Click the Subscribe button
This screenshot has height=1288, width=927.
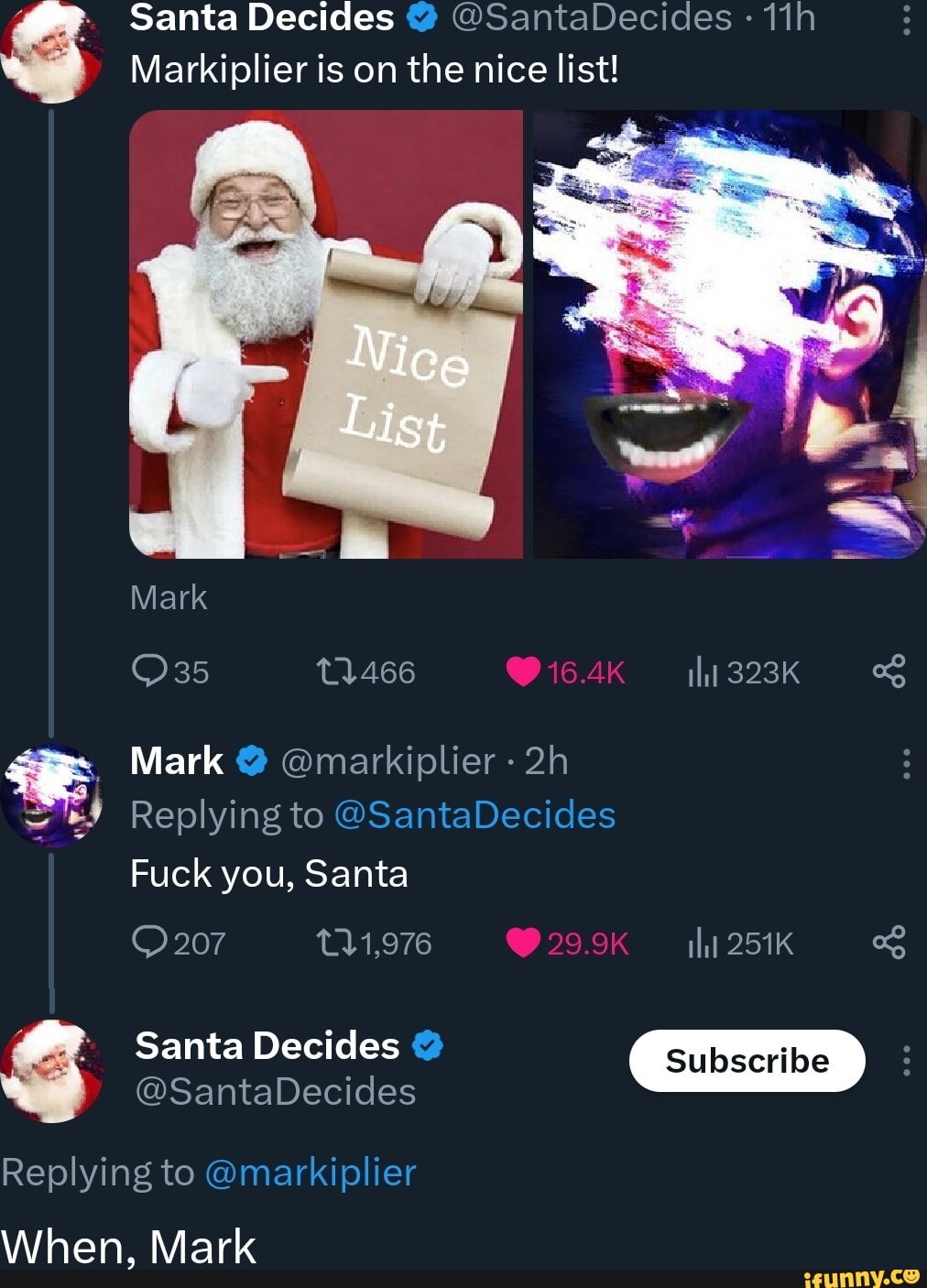pos(746,1060)
